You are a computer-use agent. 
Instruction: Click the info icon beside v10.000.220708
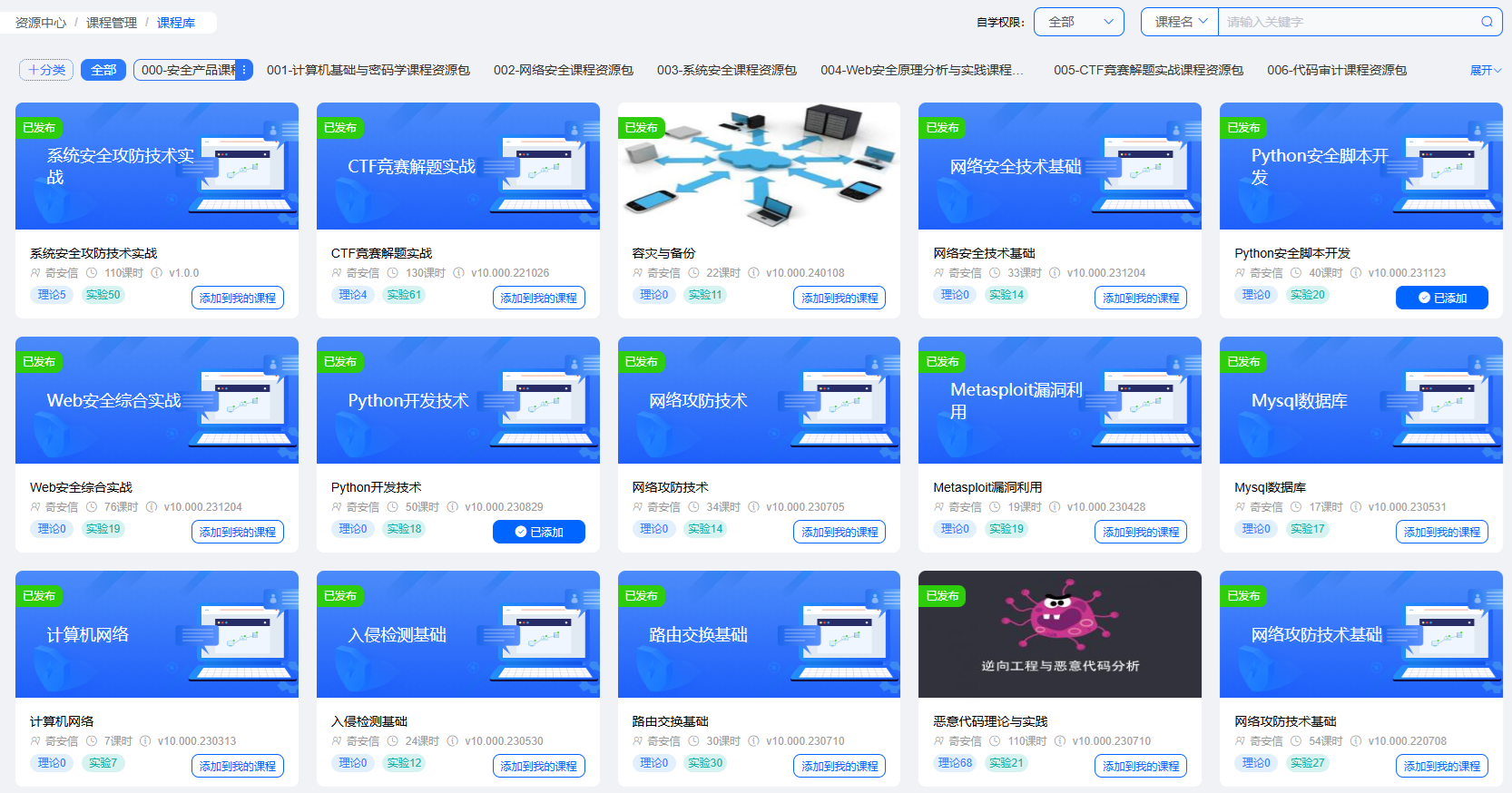(x=1356, y=741)
